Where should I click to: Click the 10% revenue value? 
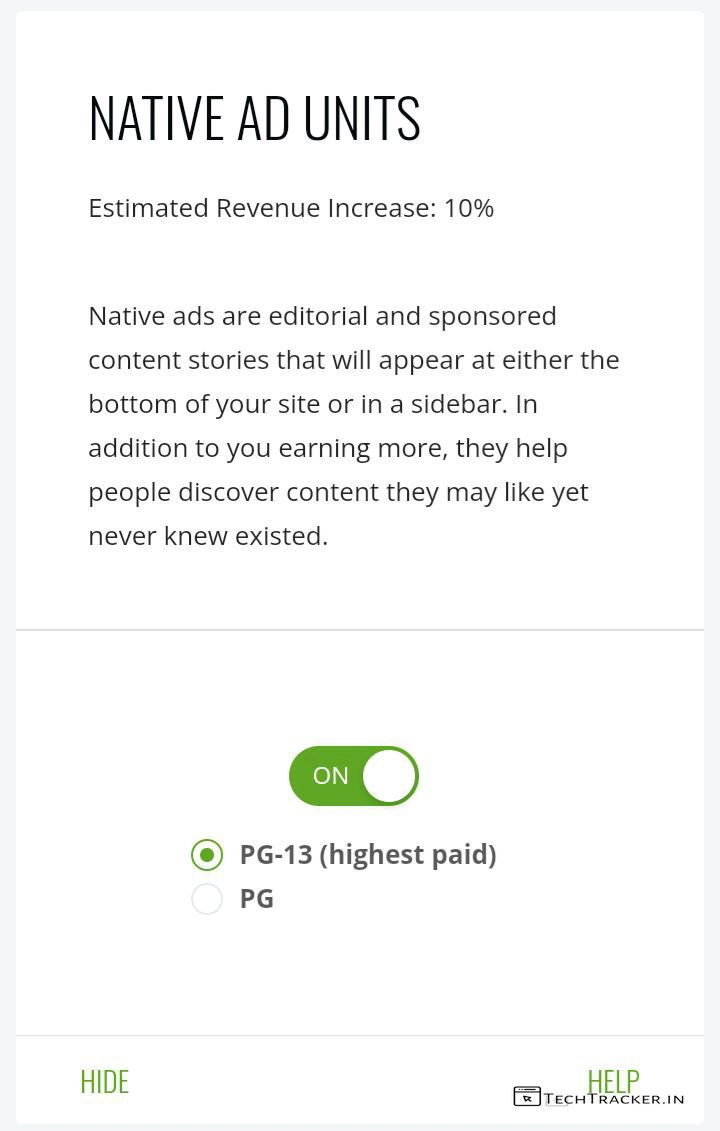tap(469, 208)
